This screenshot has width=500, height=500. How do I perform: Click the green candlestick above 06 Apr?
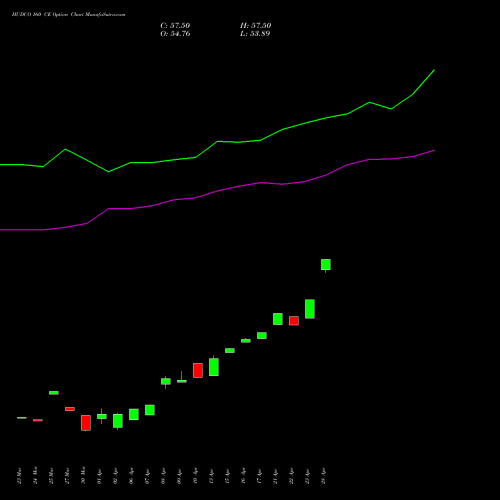pyautogui.click(x=134, y=414)
